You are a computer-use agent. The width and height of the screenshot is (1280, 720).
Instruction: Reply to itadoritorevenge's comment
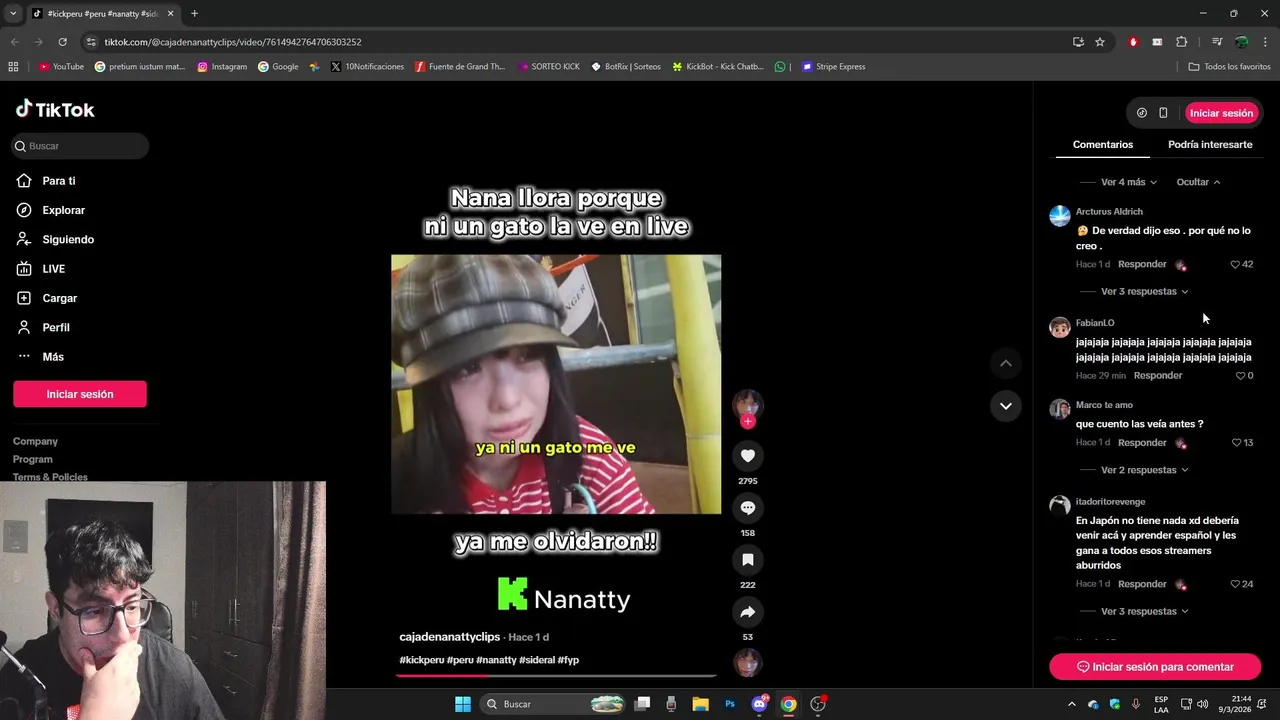pyautogui.click(x=1142, y=584)
